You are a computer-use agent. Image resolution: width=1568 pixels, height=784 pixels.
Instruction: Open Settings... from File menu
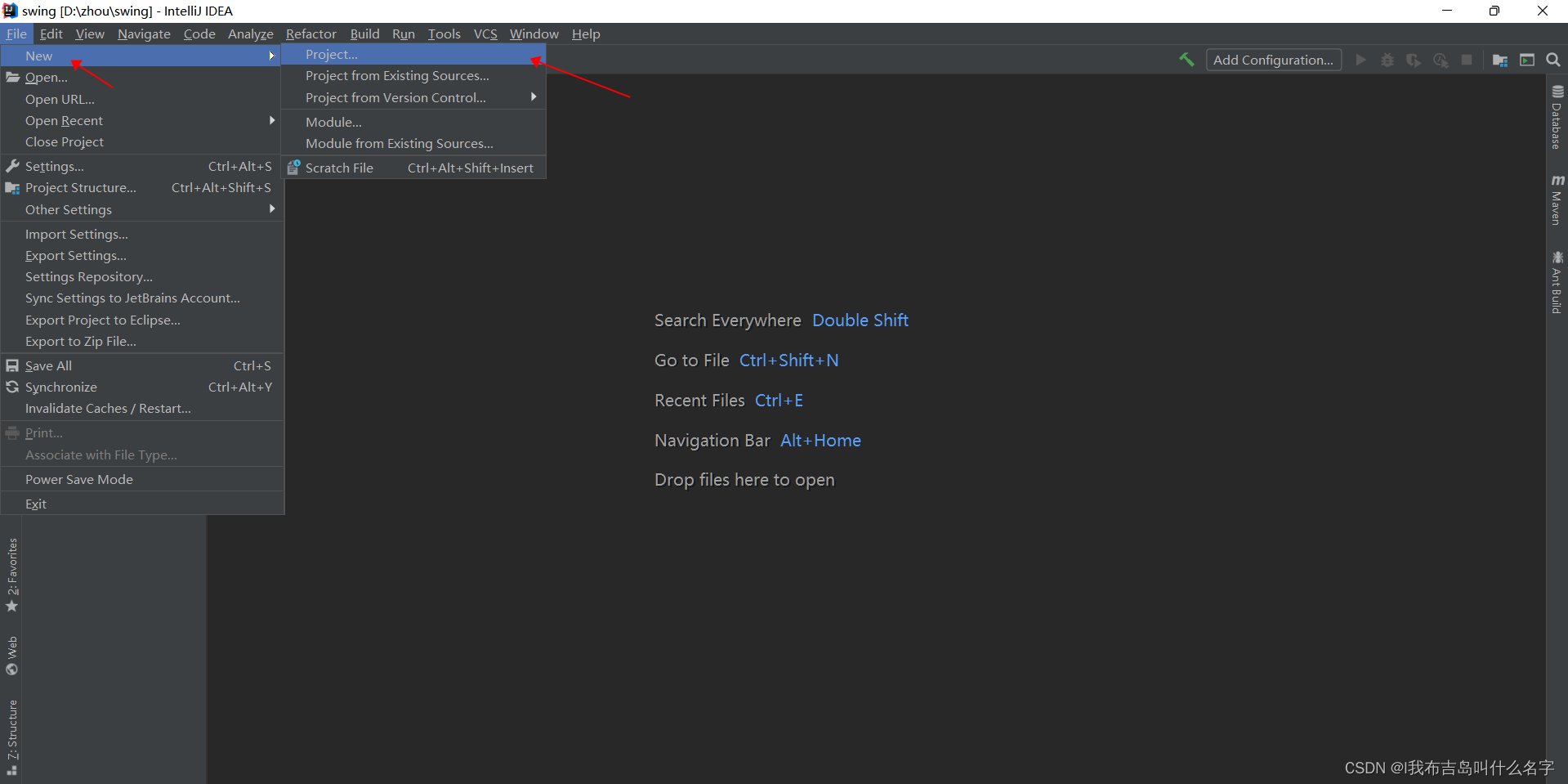tap(142, 166)
